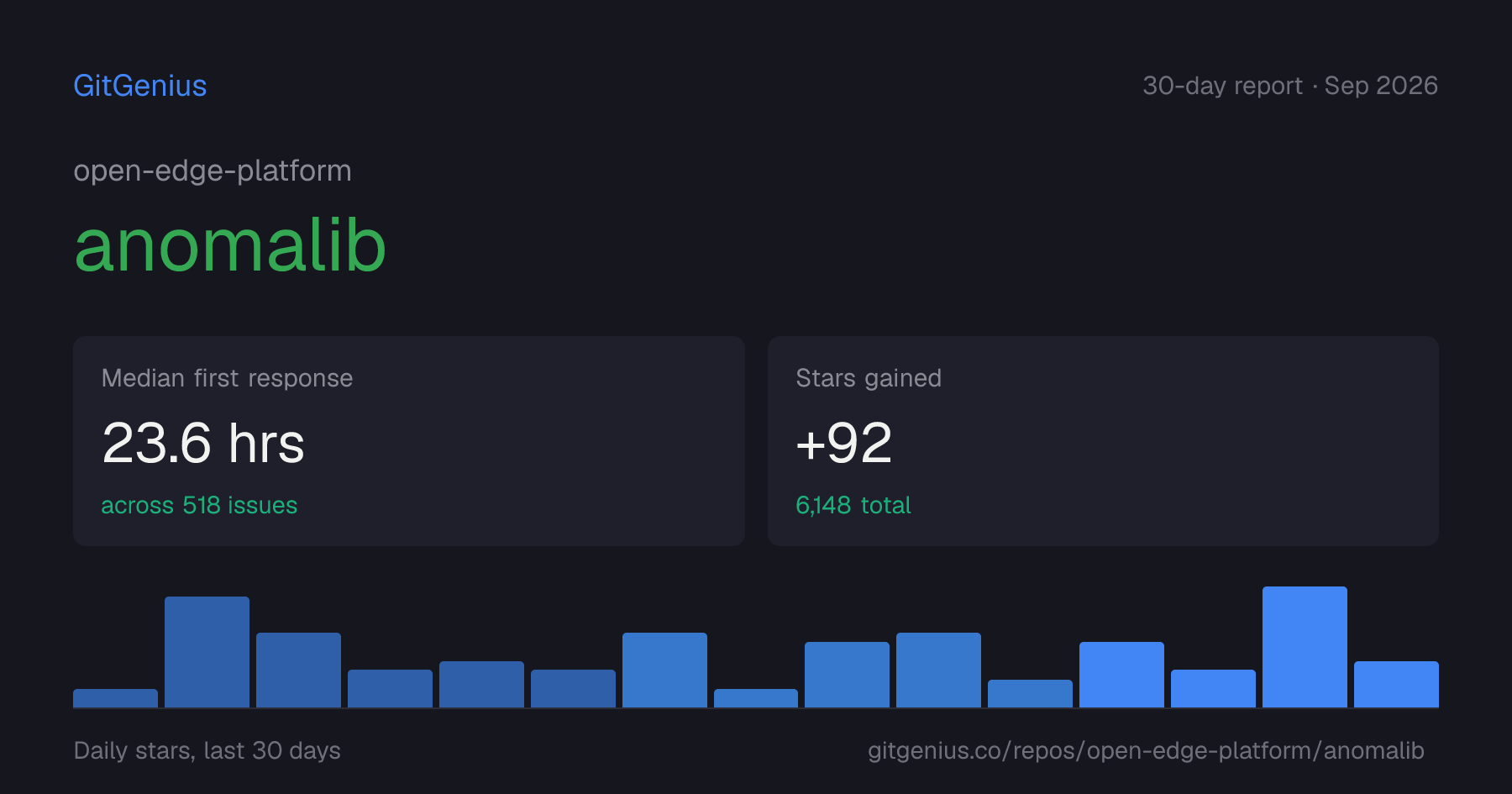Click the 23.6 hrs value
Viewport: 1512px width, 794px height.
tap(203, 443)
